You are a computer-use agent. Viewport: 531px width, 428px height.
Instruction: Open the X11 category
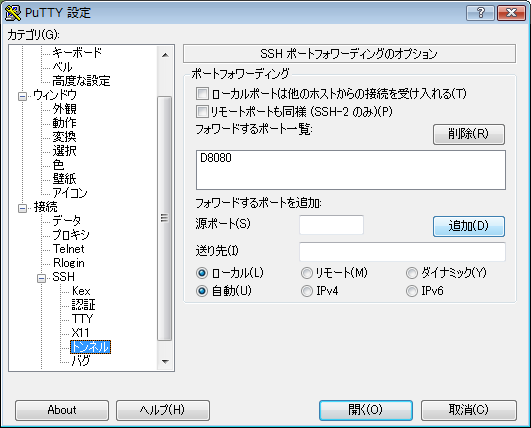pos(80,333)
